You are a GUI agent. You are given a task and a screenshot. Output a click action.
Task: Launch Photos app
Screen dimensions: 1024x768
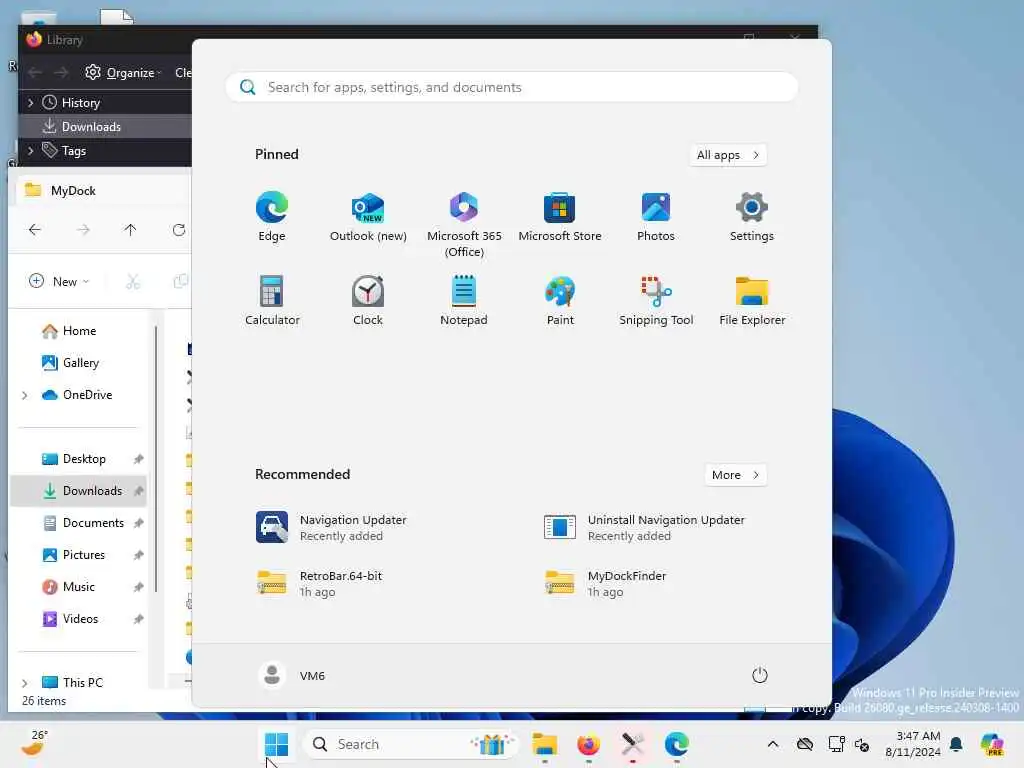(656, 217)
